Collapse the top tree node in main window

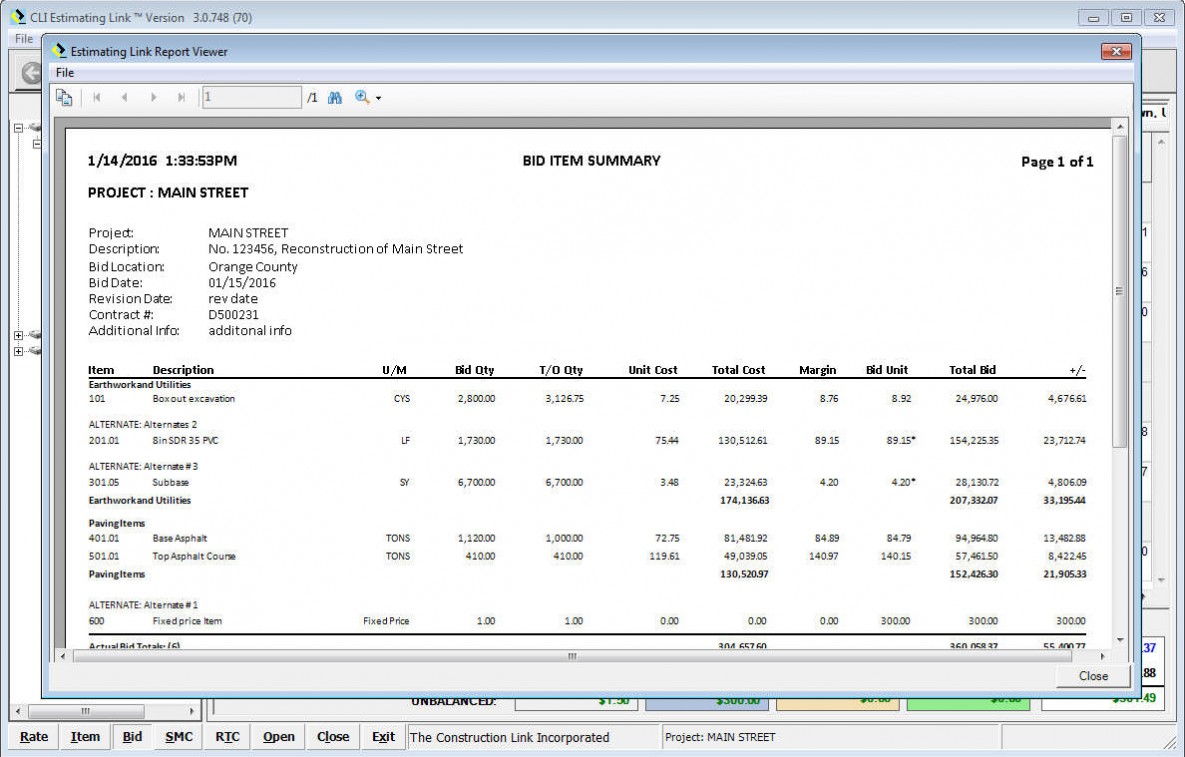click(x=18, y=128)
